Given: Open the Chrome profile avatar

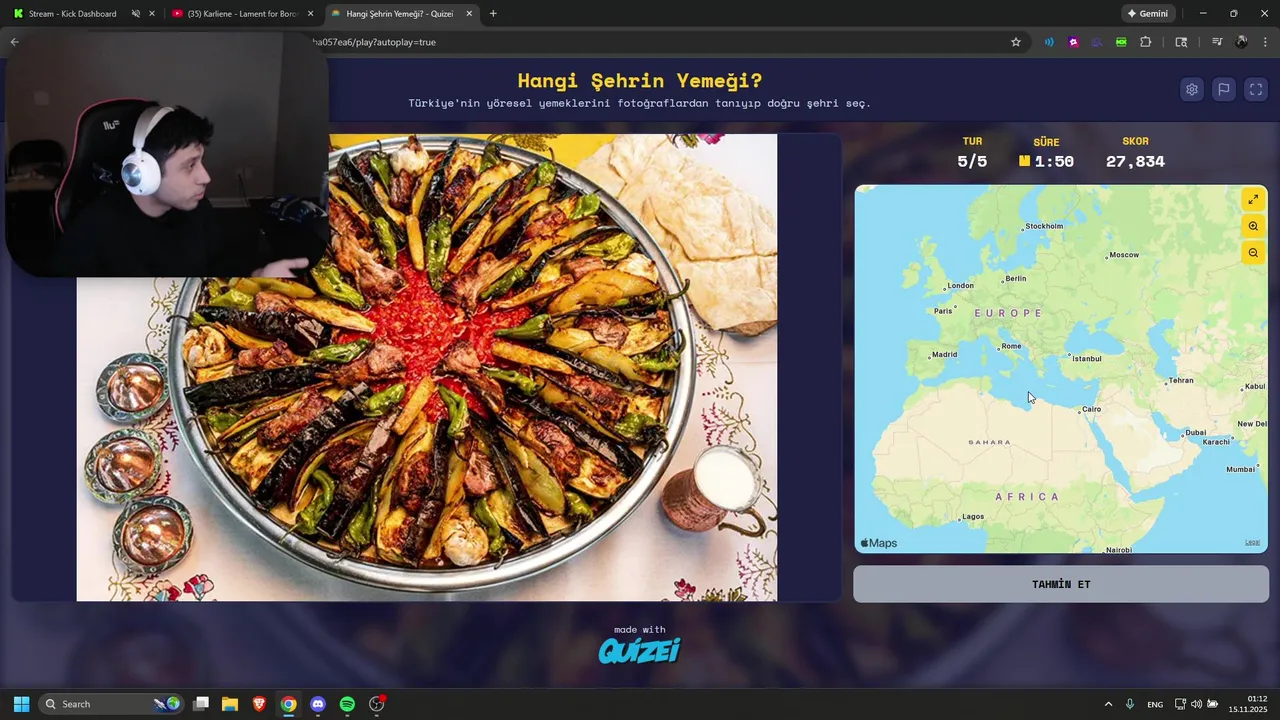Looking at the screenshot, I should point(1241,42).
